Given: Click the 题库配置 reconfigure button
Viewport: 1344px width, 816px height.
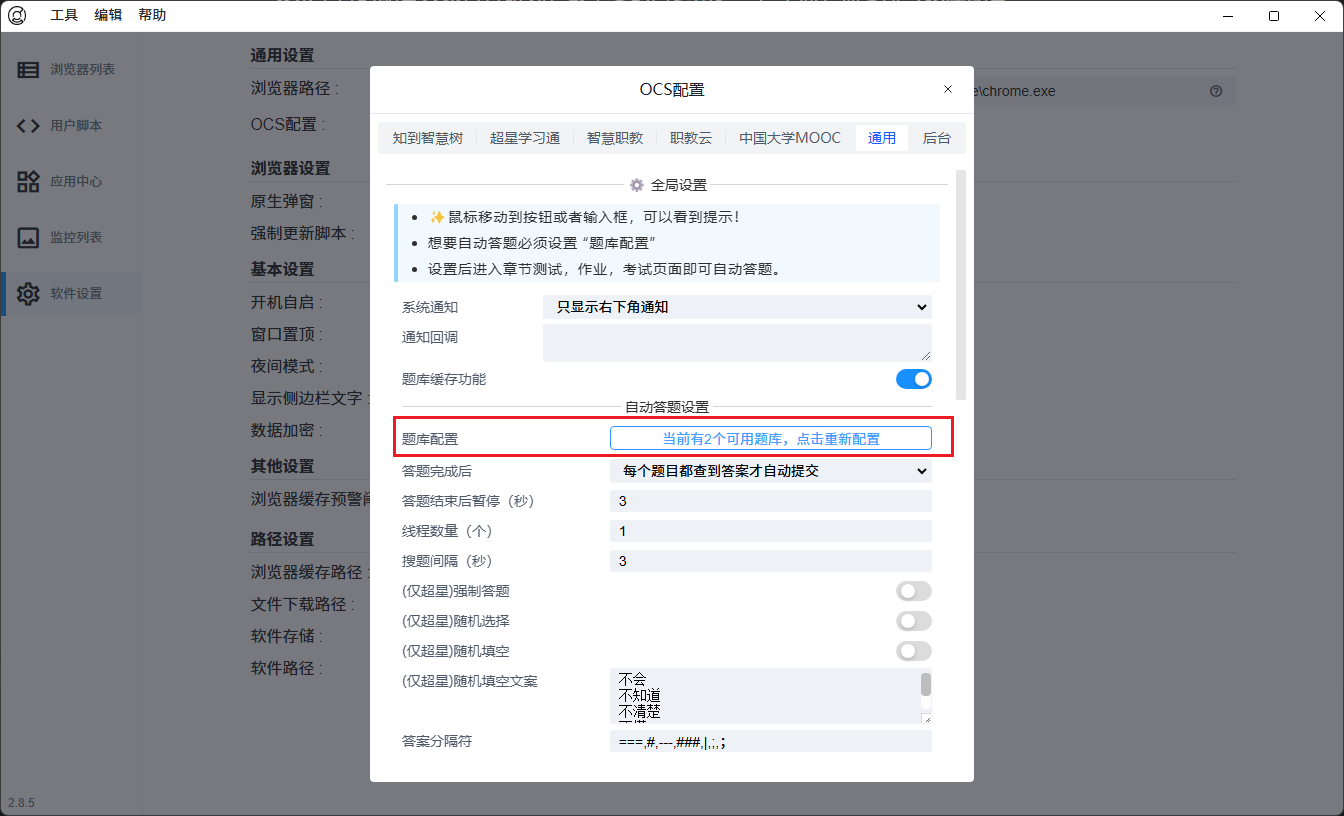Looking at the screenshot, I should click(x=770, y=438).
